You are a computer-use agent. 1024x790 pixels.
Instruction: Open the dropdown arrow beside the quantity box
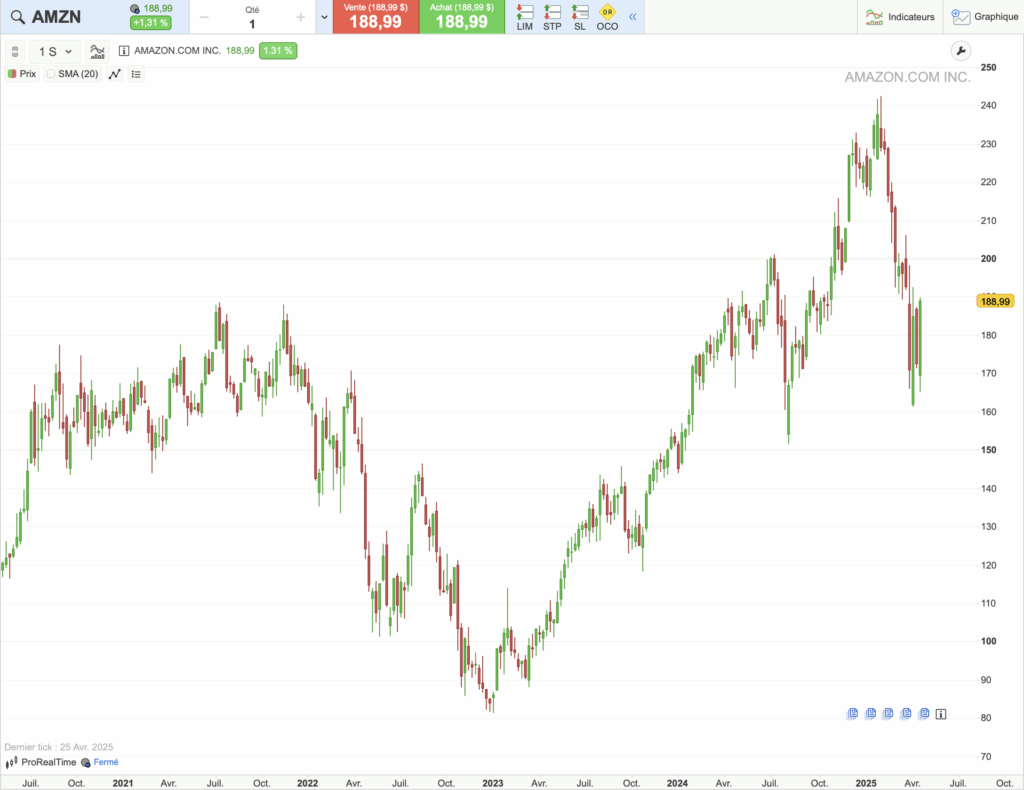pyautogui.click(x=324, y=18)
